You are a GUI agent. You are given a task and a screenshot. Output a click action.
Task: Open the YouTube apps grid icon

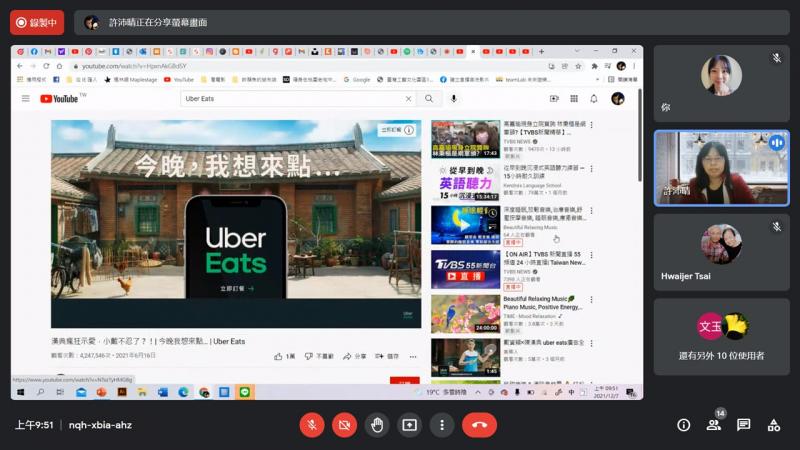(574, 98)
